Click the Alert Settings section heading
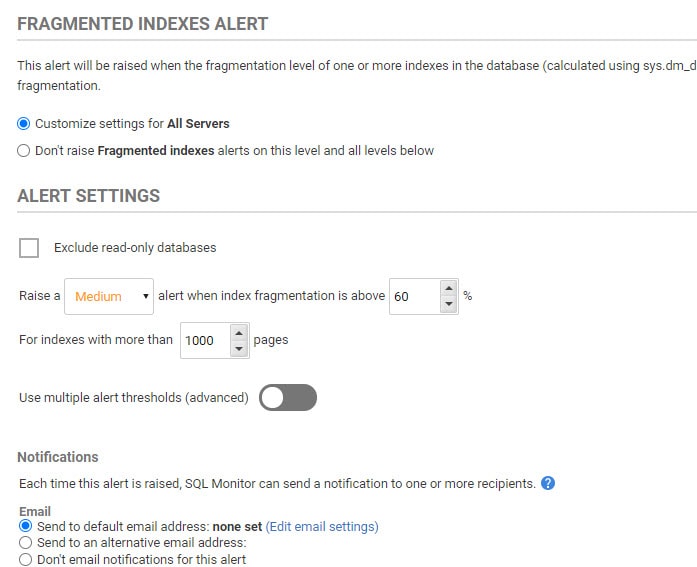 click(x=88, y=196)
